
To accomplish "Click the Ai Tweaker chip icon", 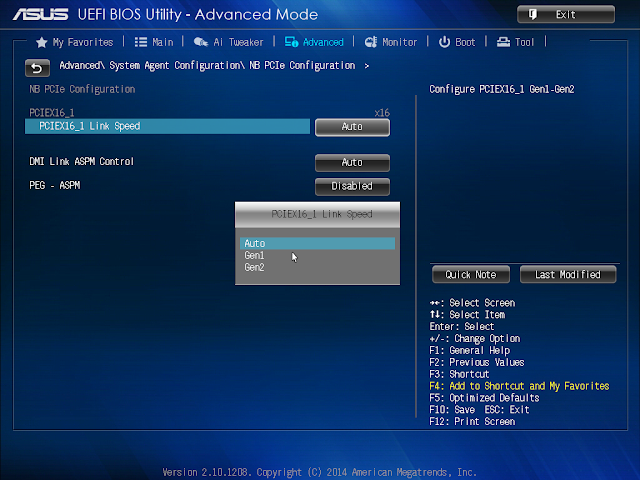I will click(x=201, y=42).
